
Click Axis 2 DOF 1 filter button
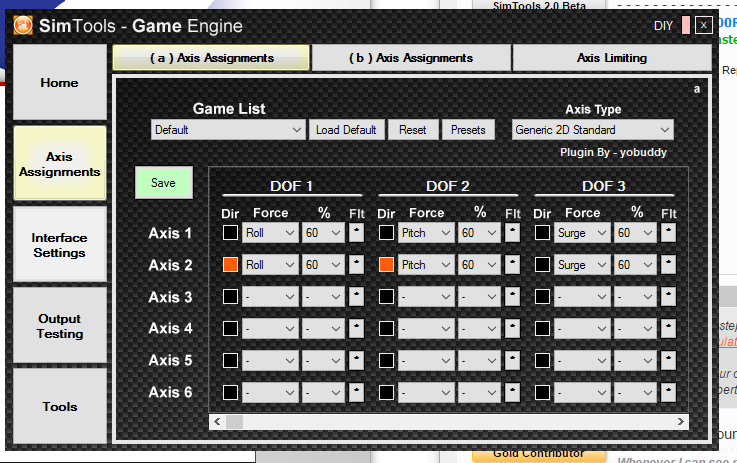click(x=356, y=265)
